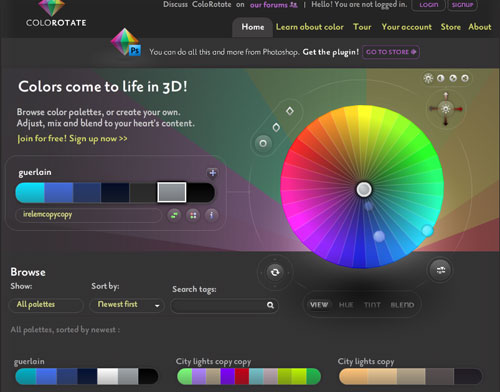Select the highlighted gray swatch in the editor

pyautogui.click(x=172, y=192)
